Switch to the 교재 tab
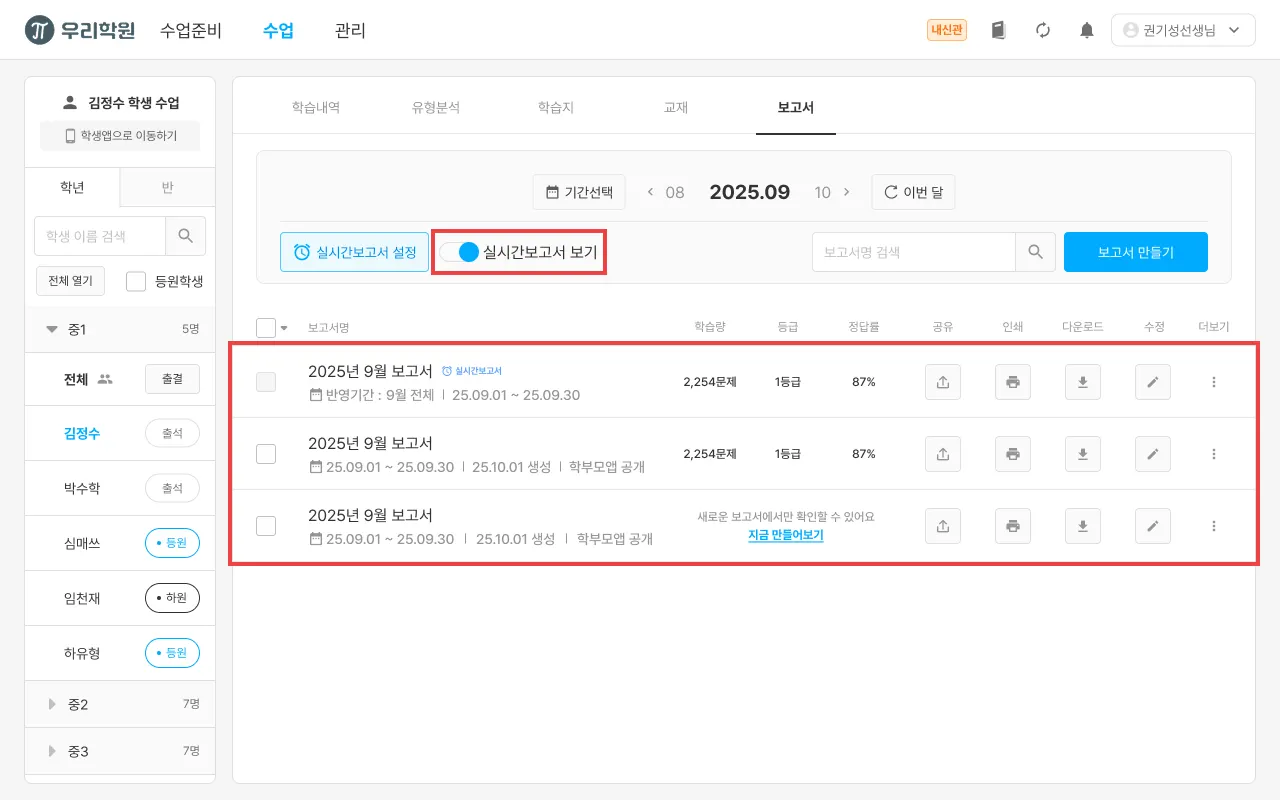The width and height of the screenshot is (1280, 800). (x=676, y=107)
